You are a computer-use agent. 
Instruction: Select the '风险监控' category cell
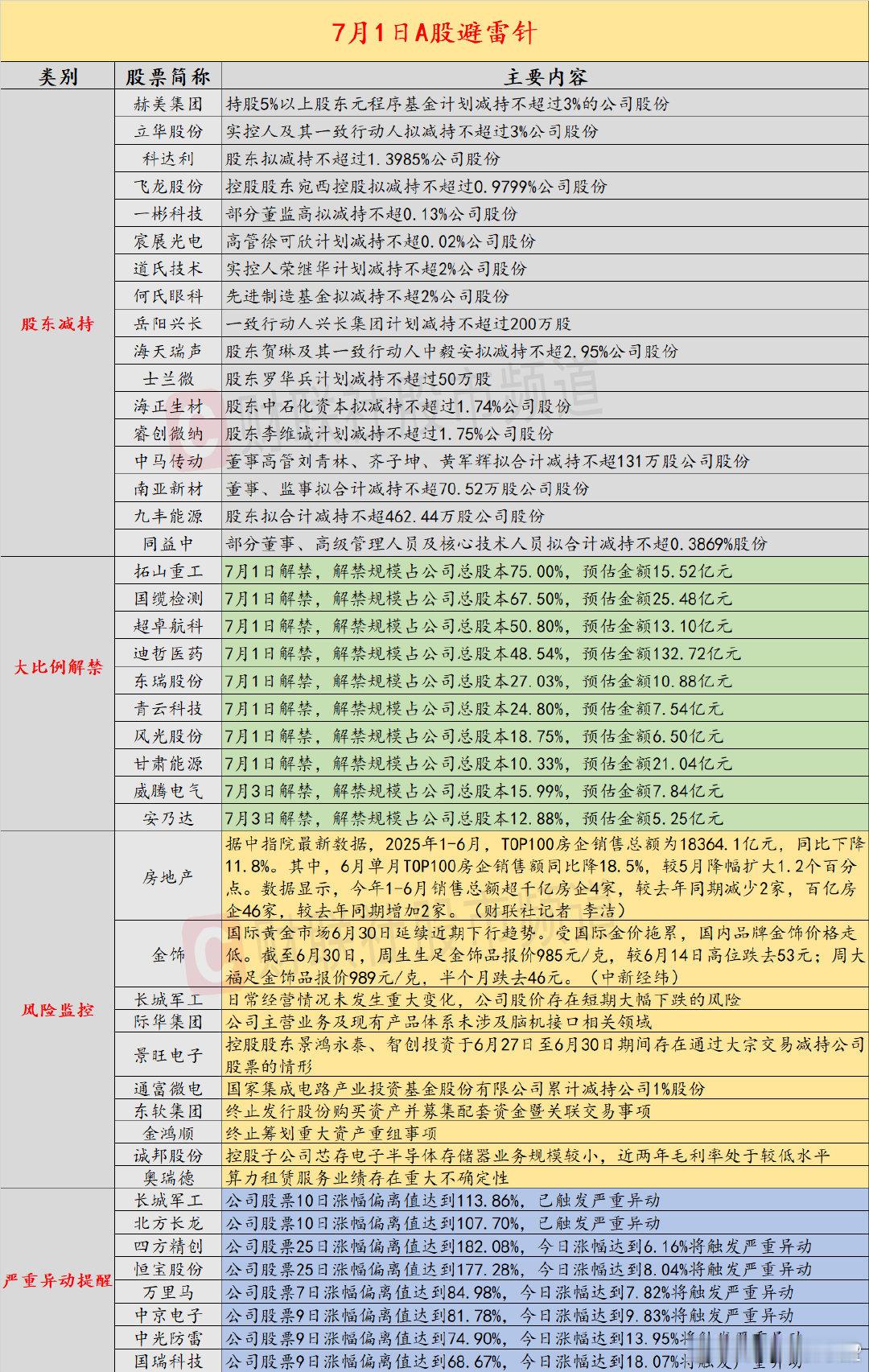(58, 1009)
